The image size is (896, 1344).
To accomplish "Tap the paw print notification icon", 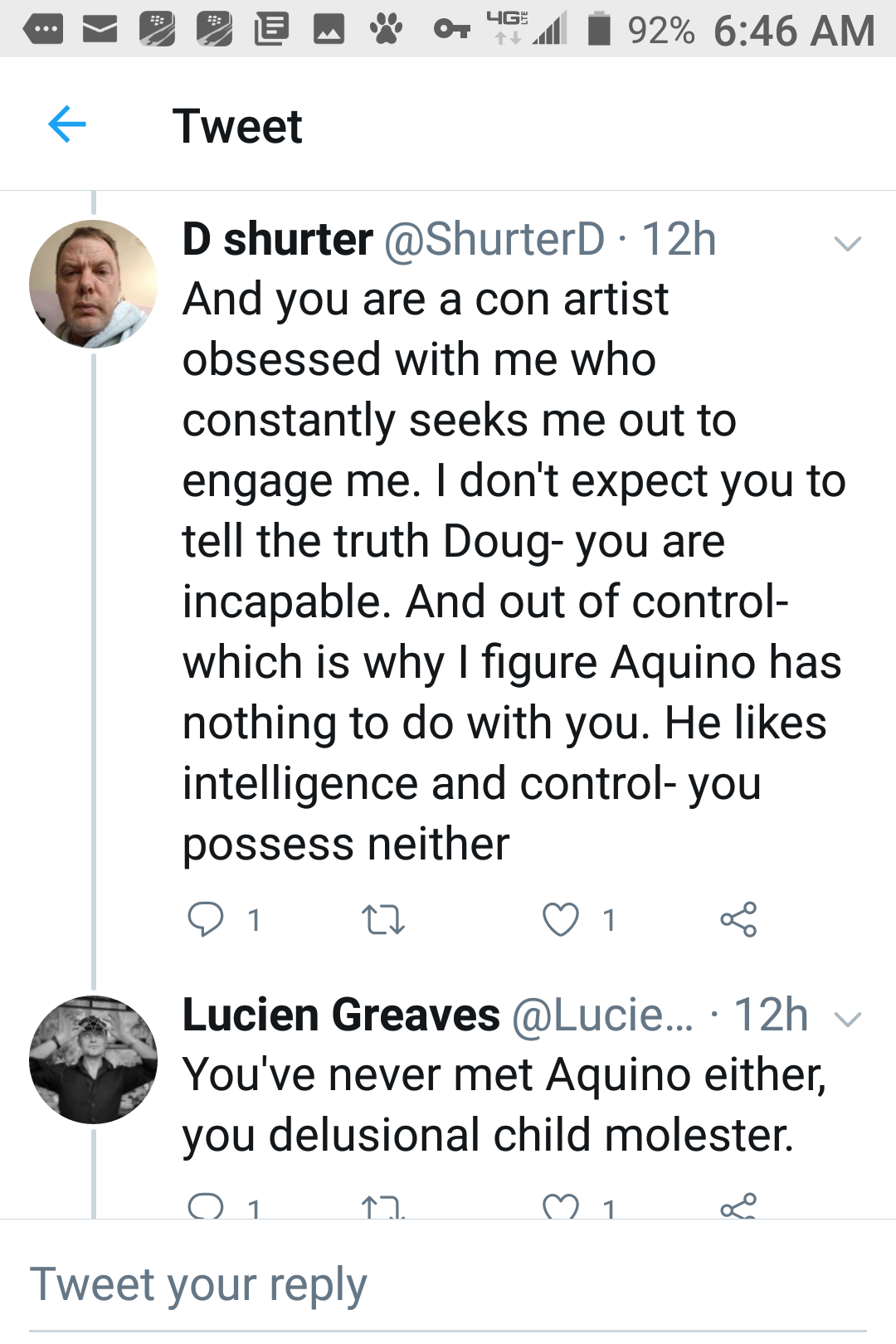I will (386, 29).
